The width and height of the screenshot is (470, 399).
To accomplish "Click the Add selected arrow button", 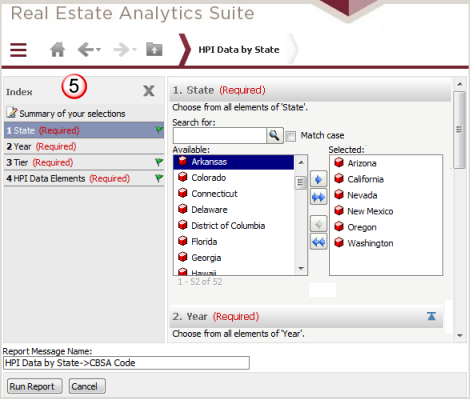I will 318,180.
